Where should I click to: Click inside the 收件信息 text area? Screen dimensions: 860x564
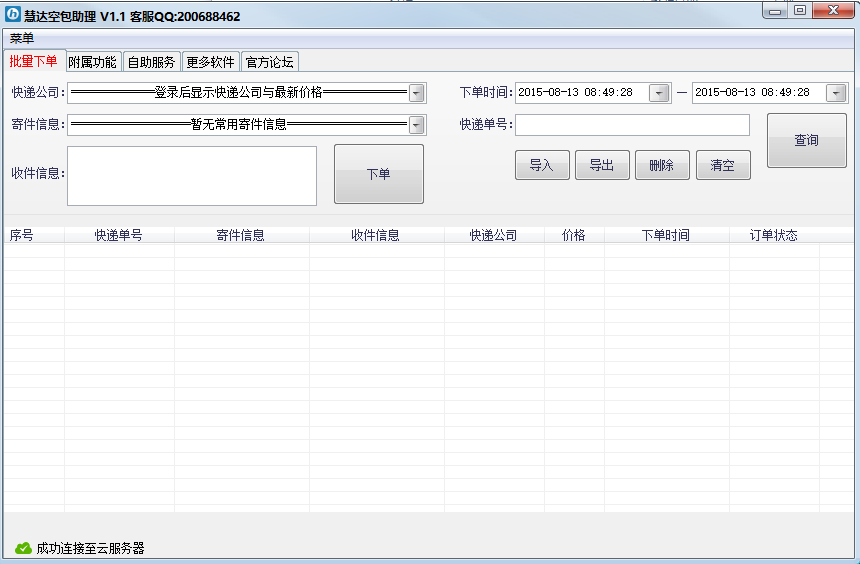[192, 176]
